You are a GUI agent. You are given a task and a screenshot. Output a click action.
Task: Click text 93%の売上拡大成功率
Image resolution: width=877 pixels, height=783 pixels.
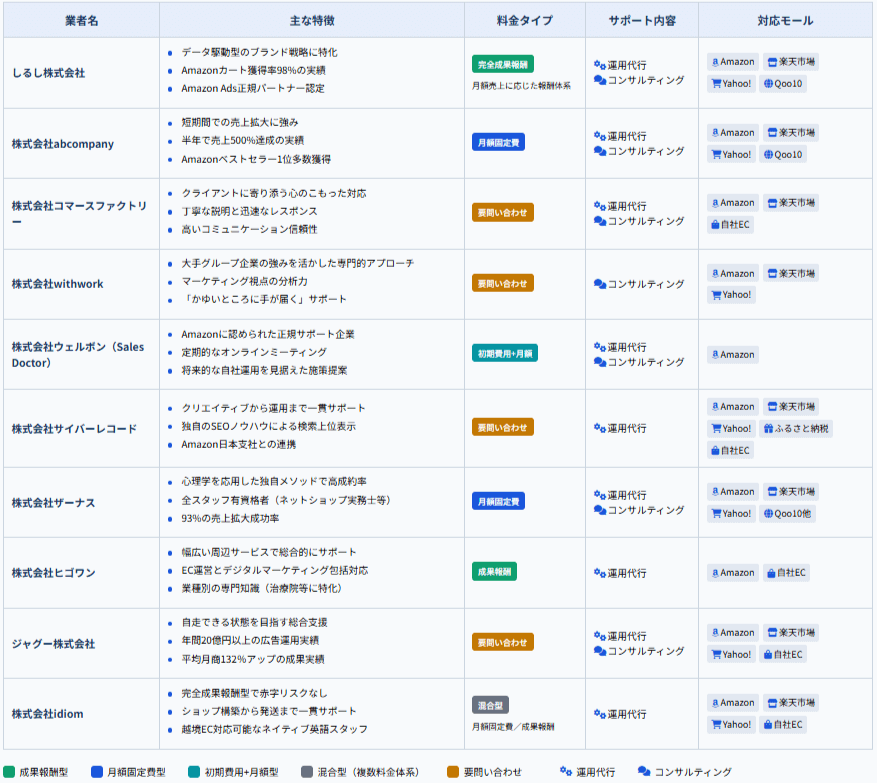230,518
